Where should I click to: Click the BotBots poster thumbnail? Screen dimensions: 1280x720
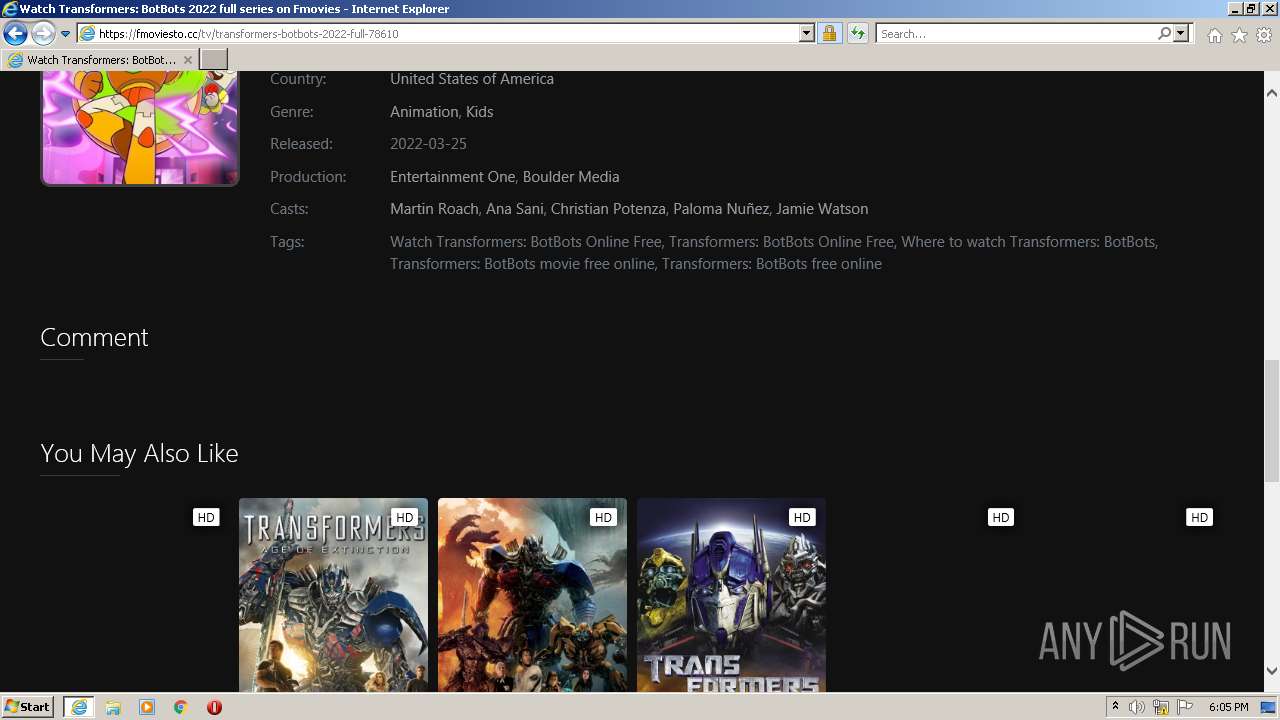(x=140, y=128)
